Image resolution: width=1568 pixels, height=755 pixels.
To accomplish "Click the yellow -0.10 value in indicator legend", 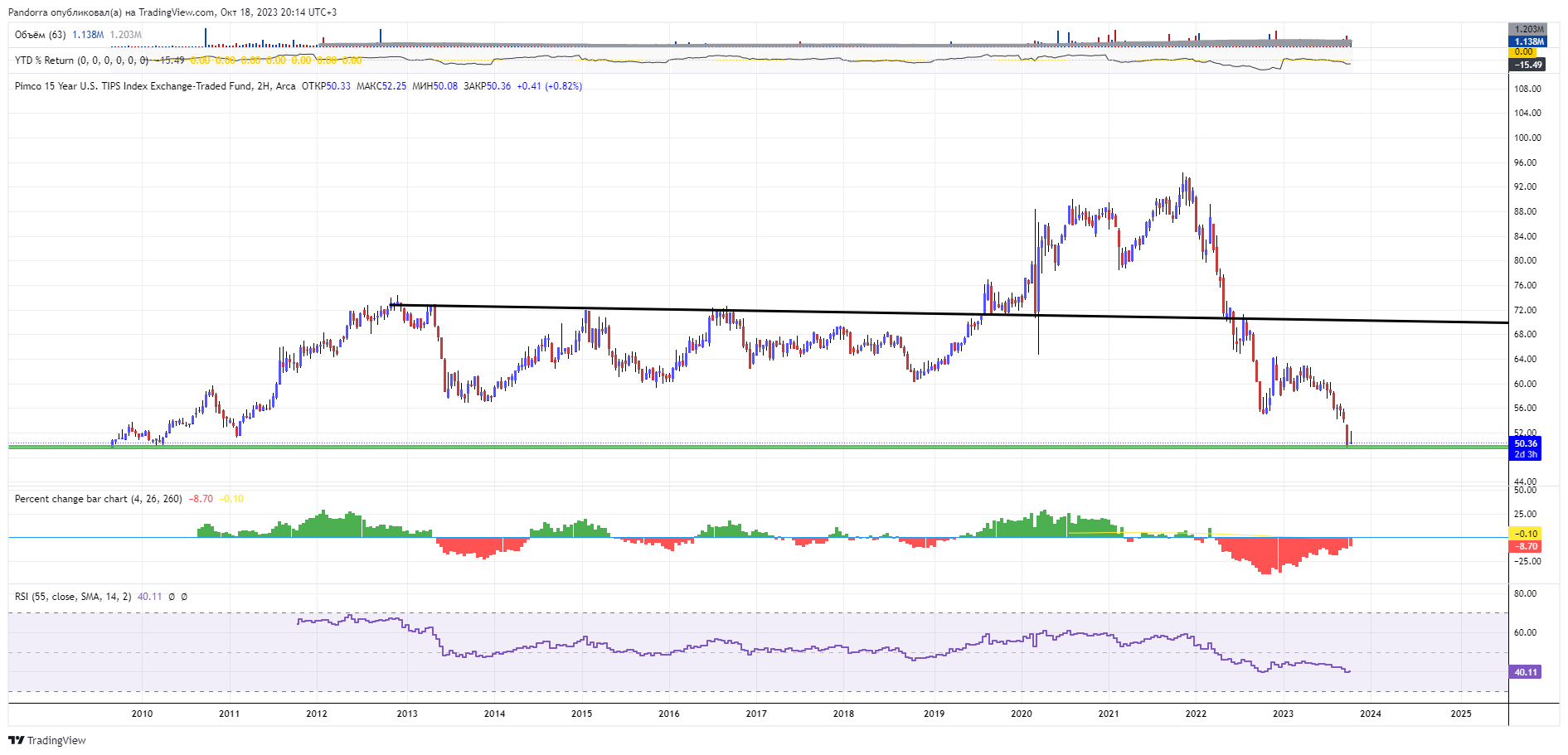I will pyautogui.click(x=231, y=499).
